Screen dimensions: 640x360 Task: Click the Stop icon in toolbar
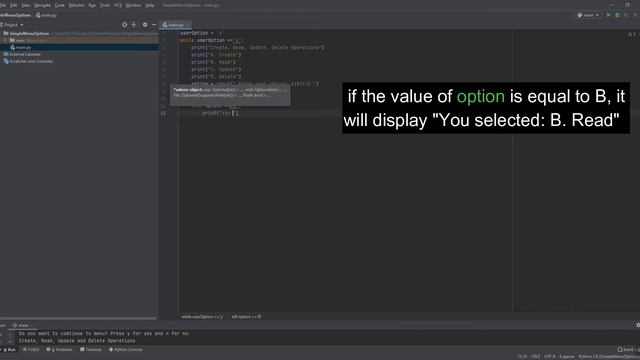636,15
